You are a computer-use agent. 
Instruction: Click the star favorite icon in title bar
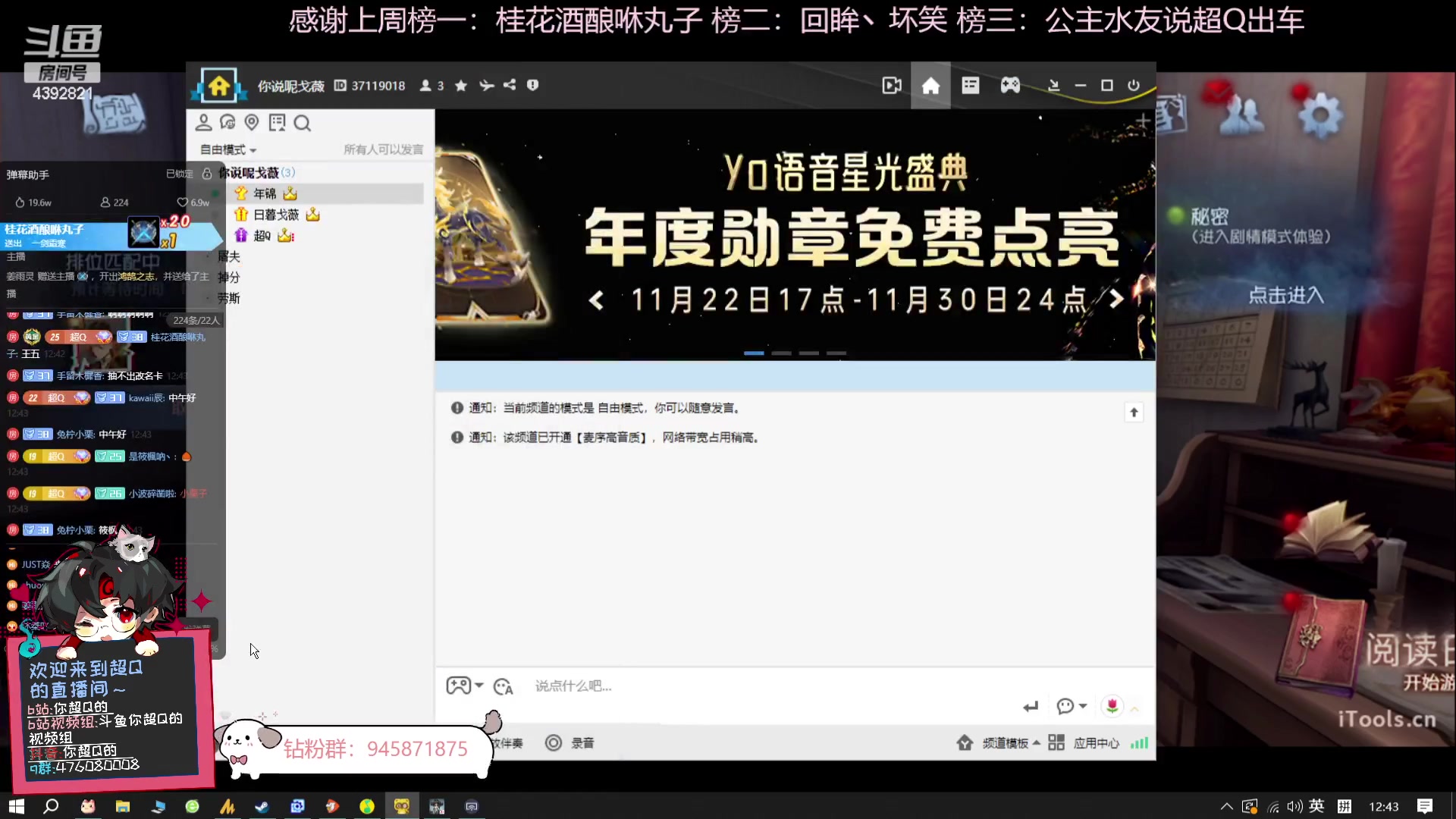(460, 86)
